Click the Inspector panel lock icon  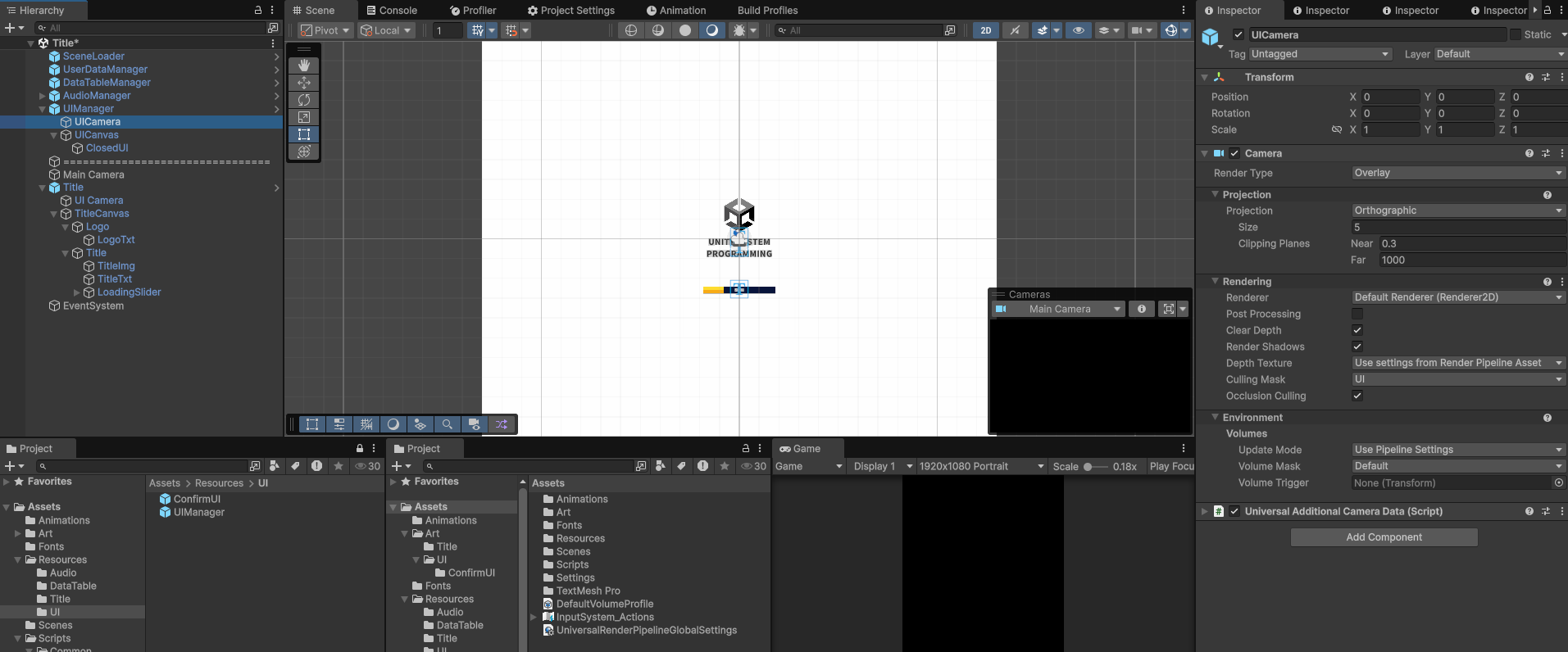[x=1548, y=11]
